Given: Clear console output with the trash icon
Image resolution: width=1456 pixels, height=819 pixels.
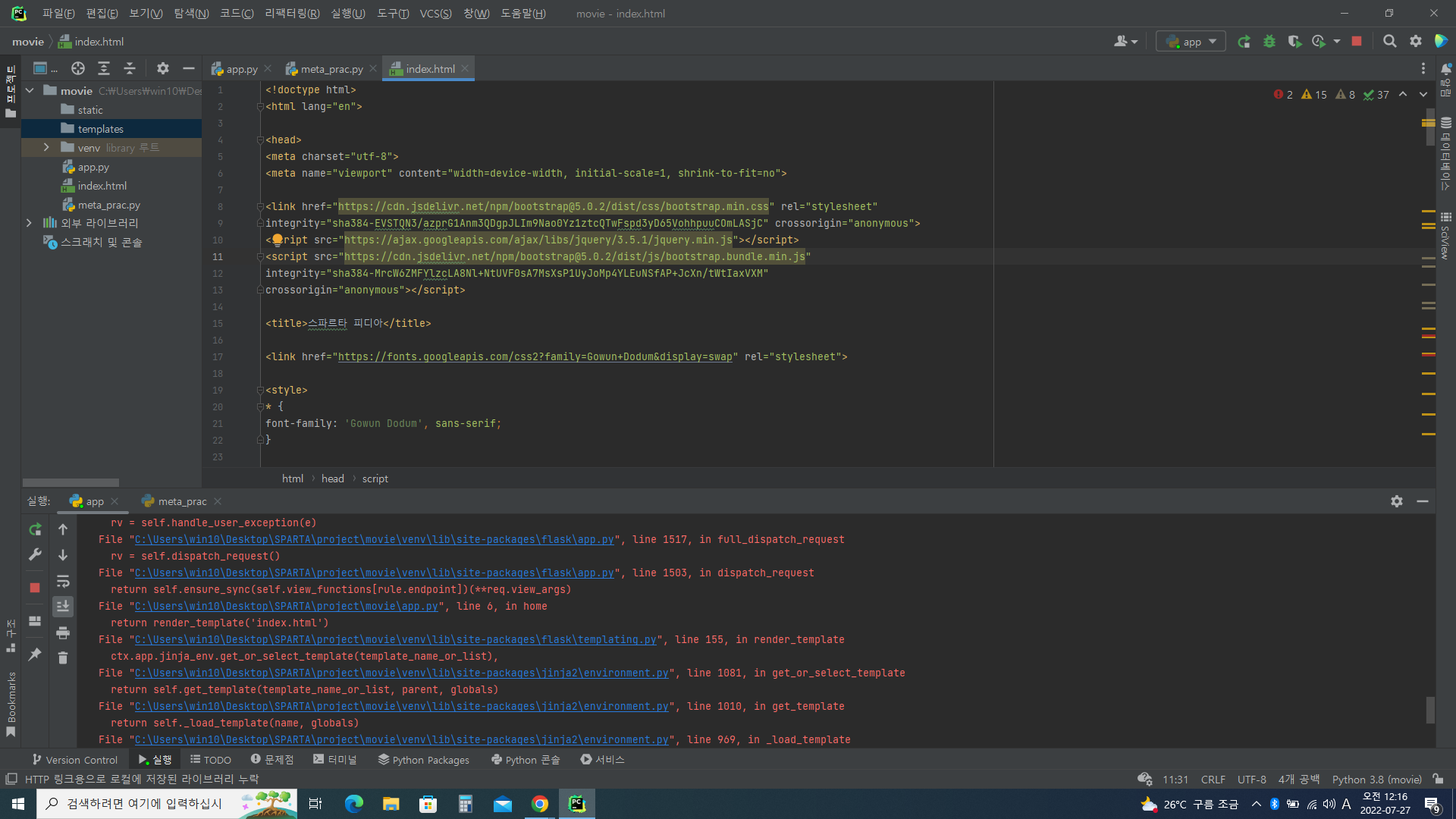Looking at the screenshot, I should click(x=63, y=658).
